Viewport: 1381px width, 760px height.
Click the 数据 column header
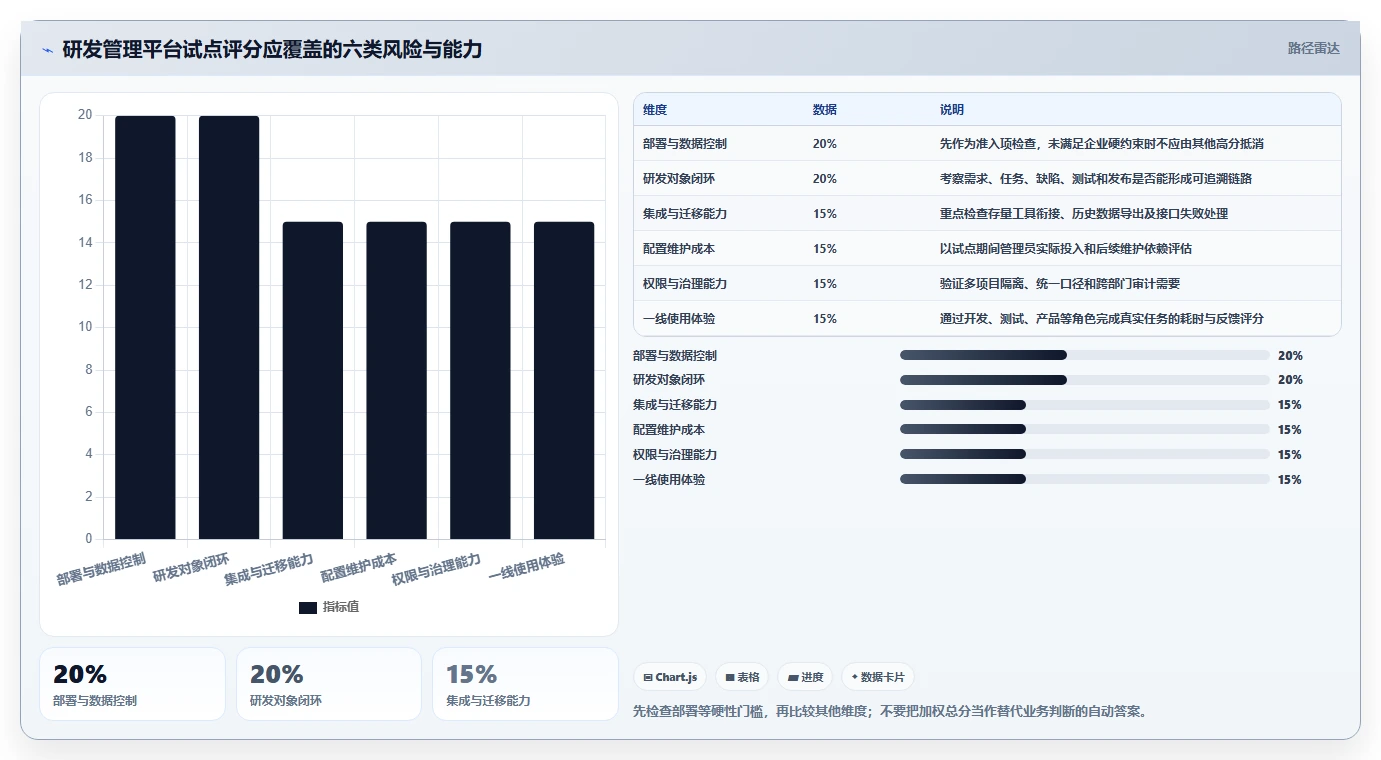coord(825,110)
